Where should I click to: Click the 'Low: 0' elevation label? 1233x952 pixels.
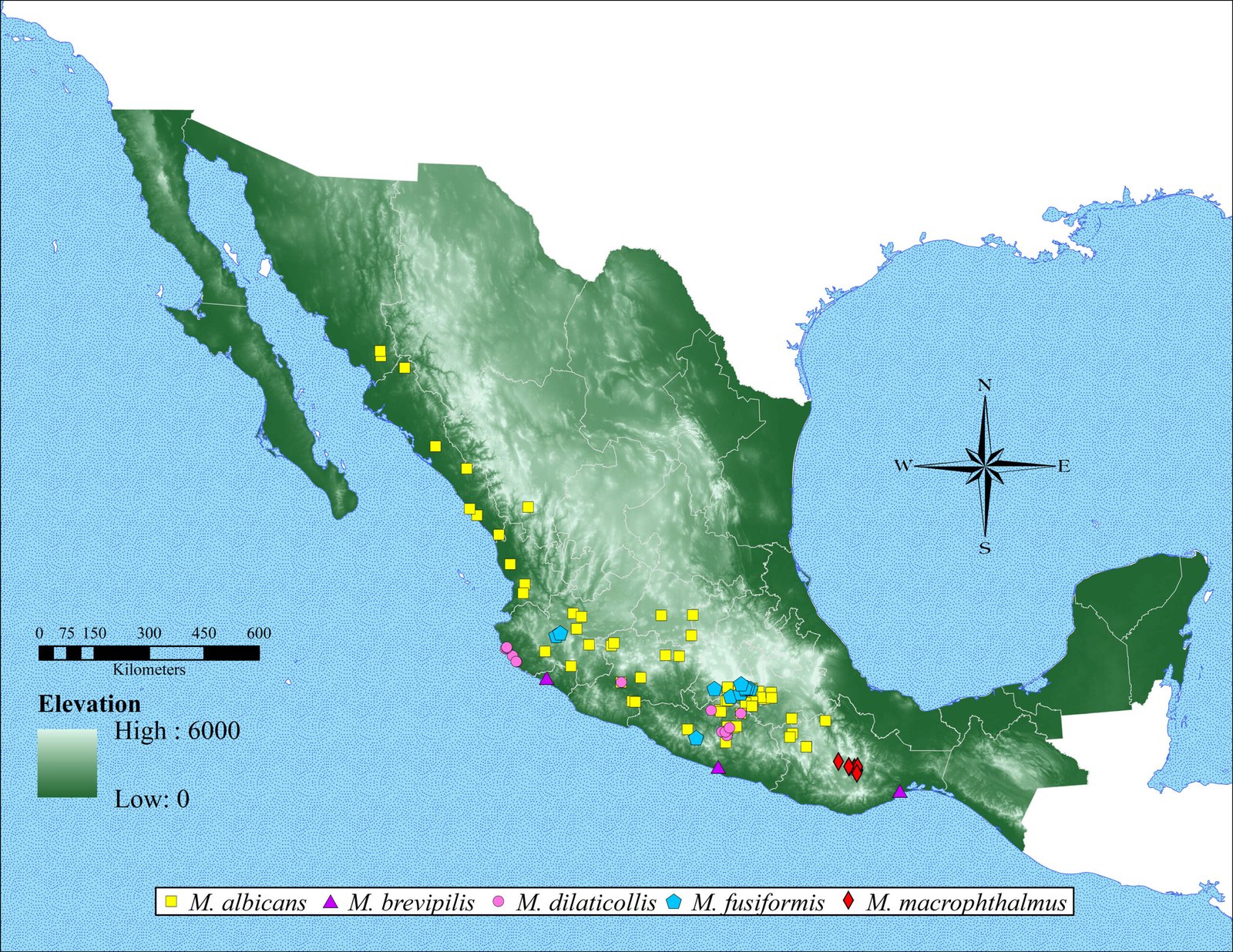point(152,799)
